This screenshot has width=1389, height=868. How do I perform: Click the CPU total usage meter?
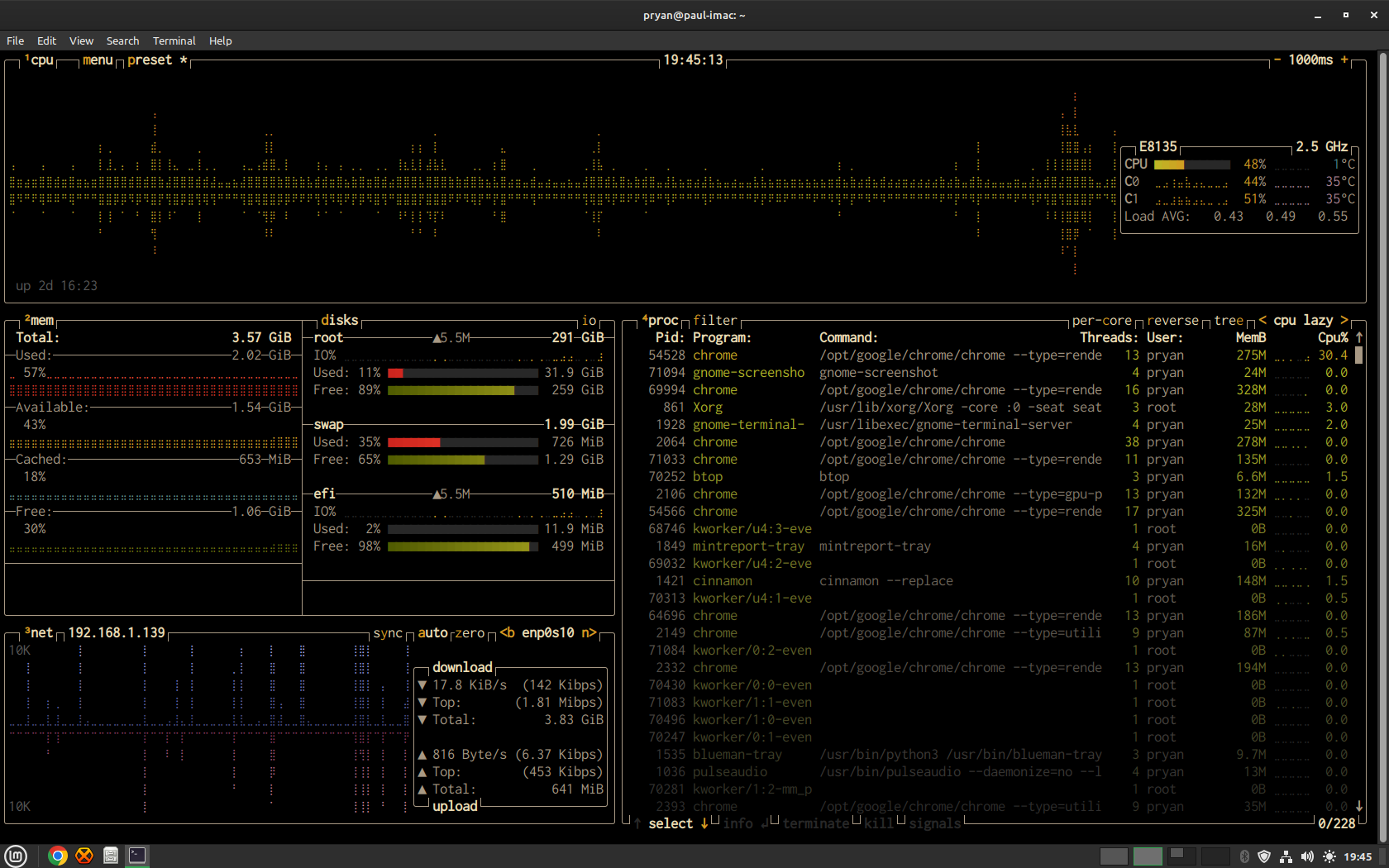1191,165
